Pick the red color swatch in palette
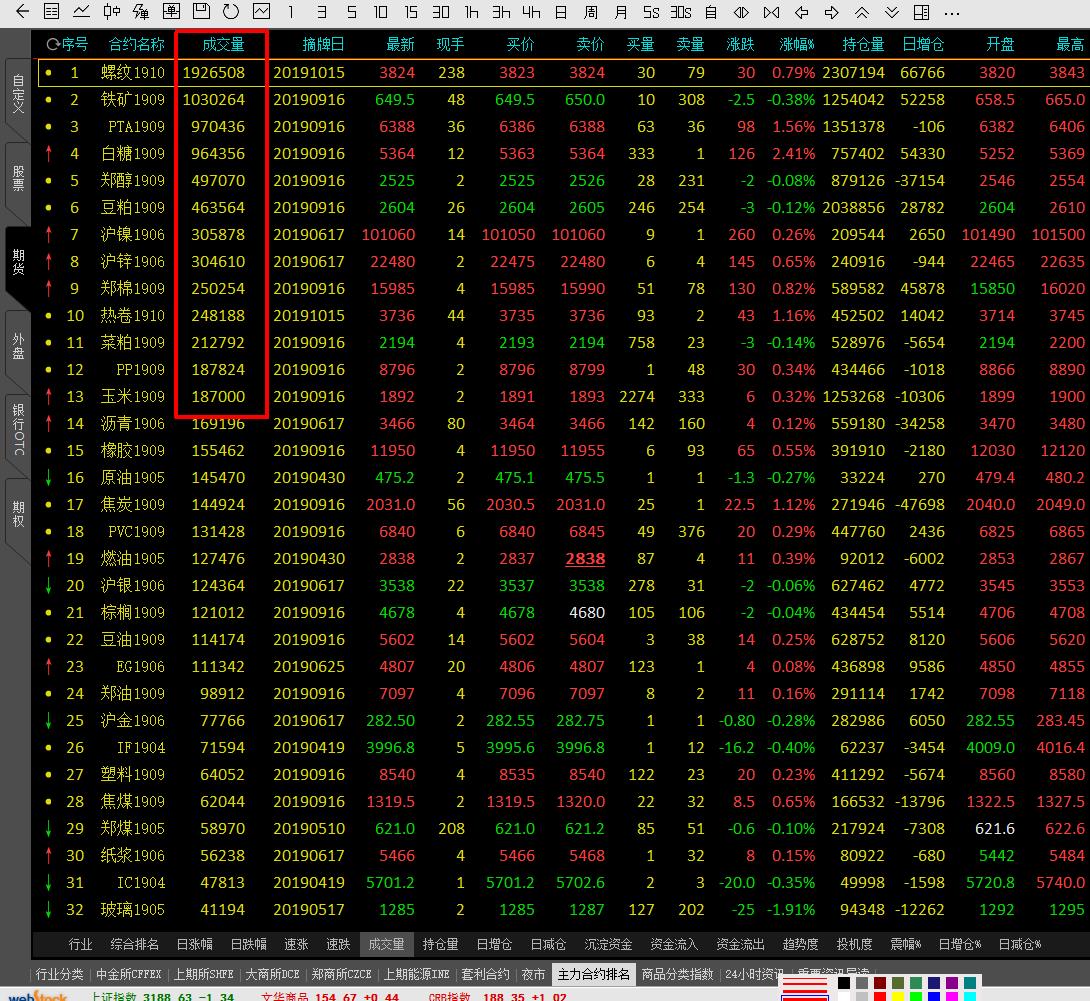1090x1001 pixels. click(880, 996)
